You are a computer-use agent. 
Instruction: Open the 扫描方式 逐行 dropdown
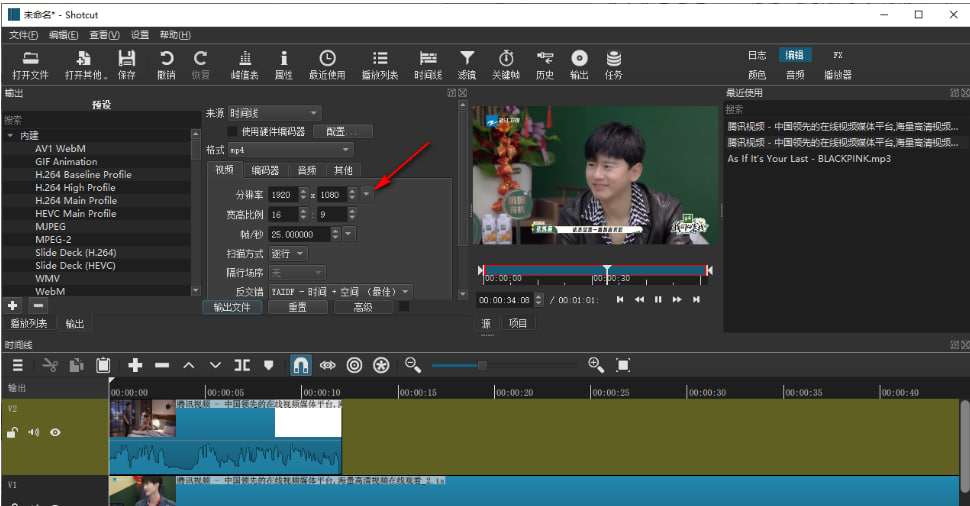coord(288,253)
